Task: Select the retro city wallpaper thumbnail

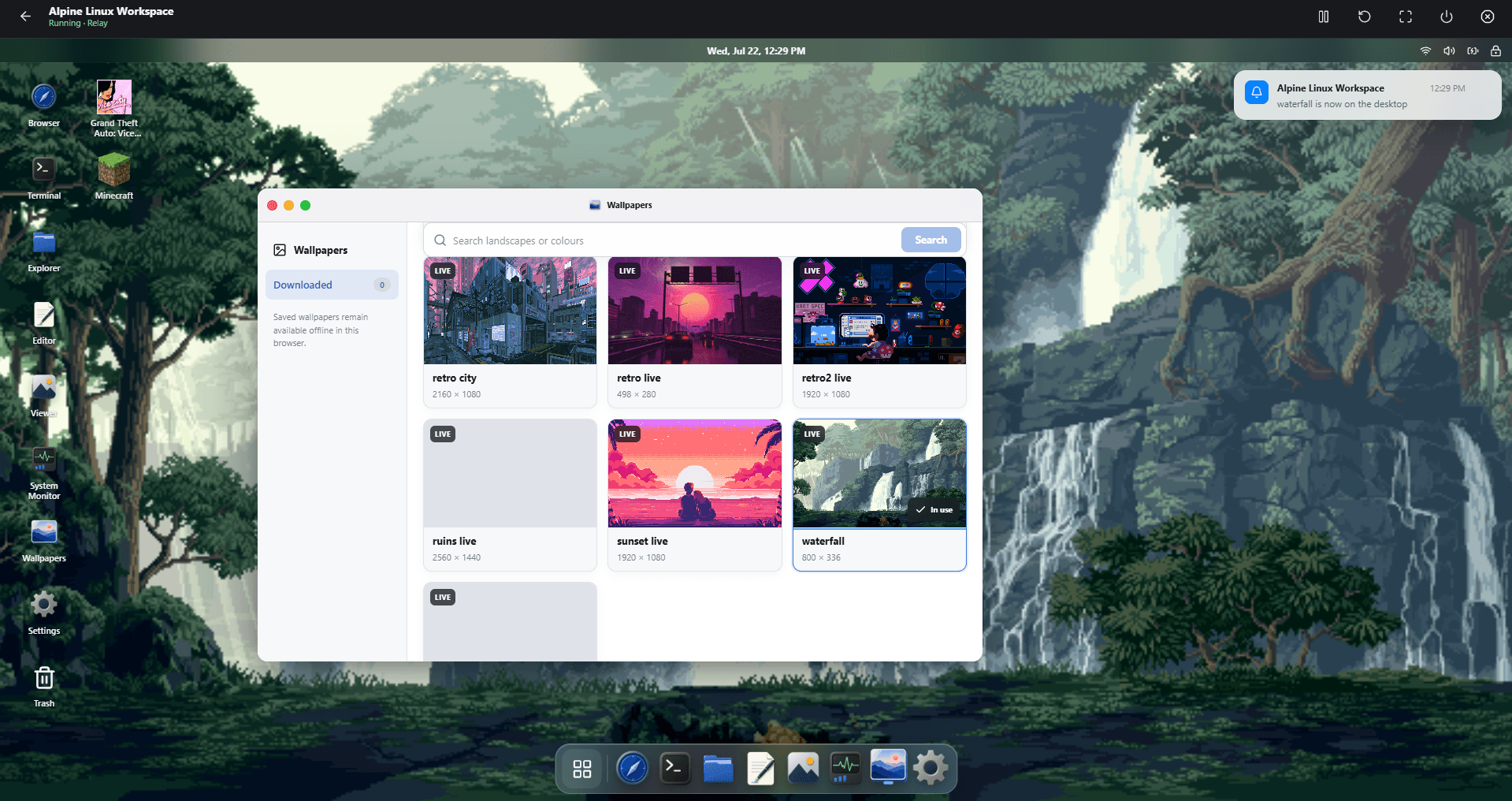Action: (x=510, y=311)
